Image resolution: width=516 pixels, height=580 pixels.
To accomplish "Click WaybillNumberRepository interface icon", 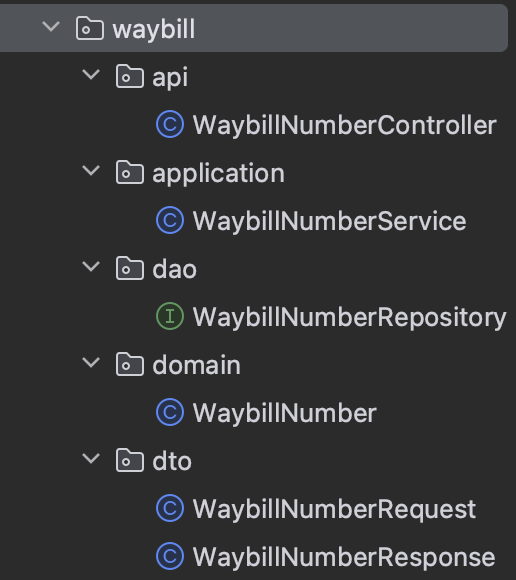I will 170,316.
